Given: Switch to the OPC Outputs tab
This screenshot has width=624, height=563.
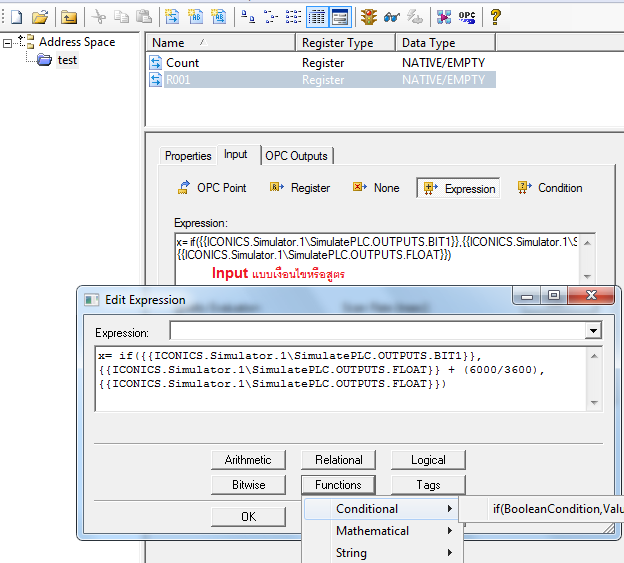Looking at the screenshot, I should click(296, 156).
